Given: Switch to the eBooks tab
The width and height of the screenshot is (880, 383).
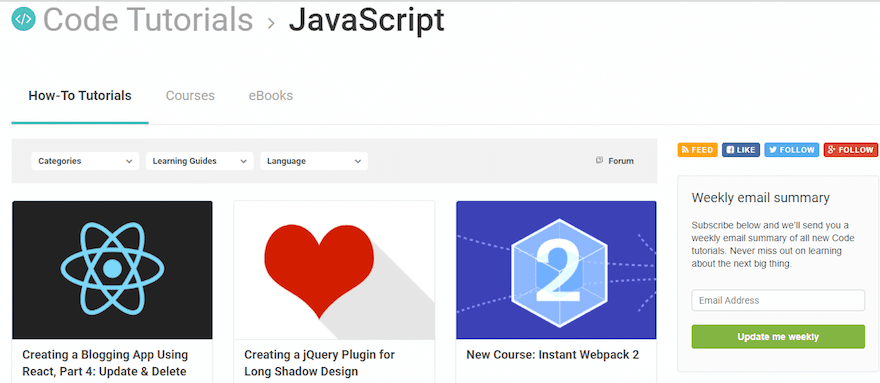Looking at the screenshot, I should coord(271,95).
